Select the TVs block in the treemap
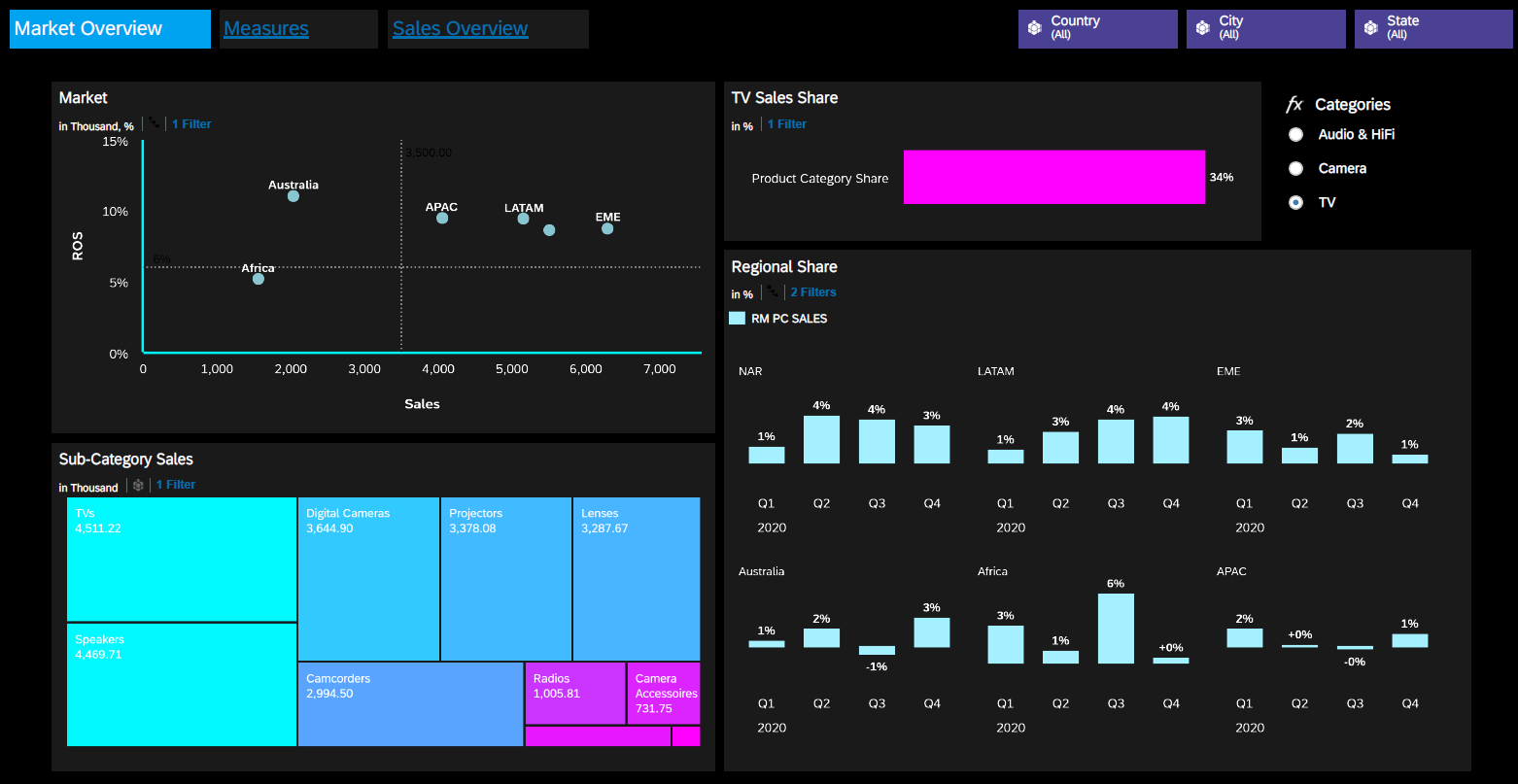 (180, 560)
